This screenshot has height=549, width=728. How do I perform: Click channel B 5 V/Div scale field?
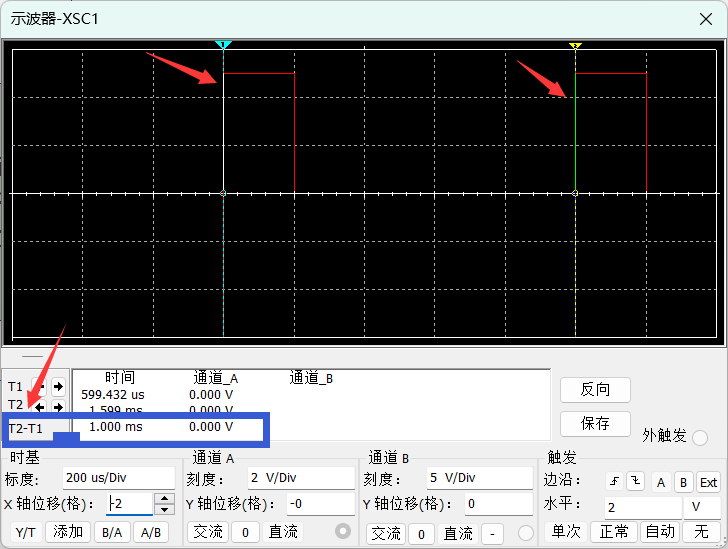pos(480,478)
